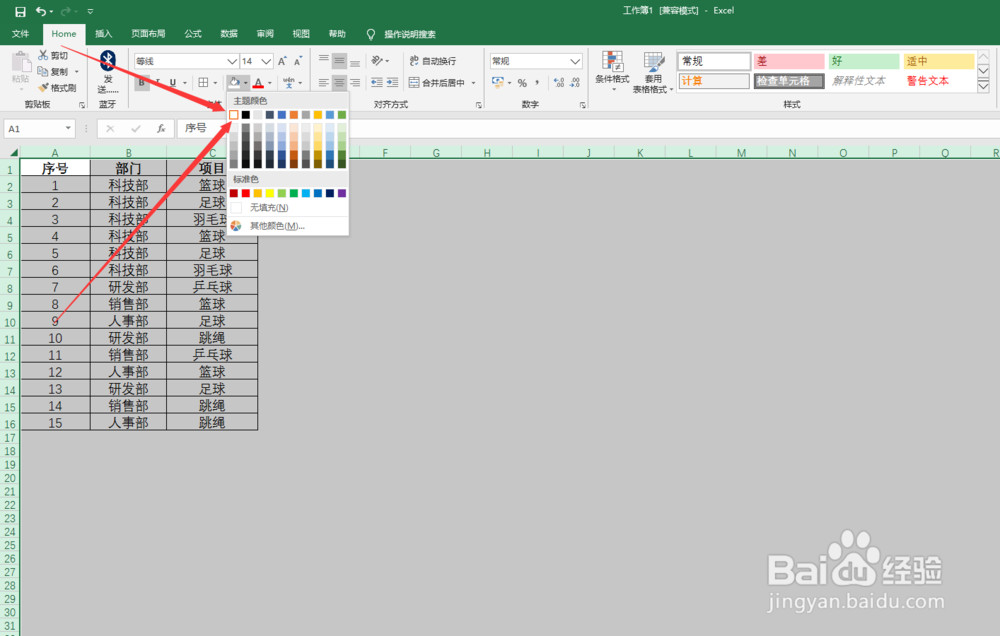Click 合并后居中 merge and center
Screen dimensions: 1000x636
pyautogui.click(x=438, y=82)
